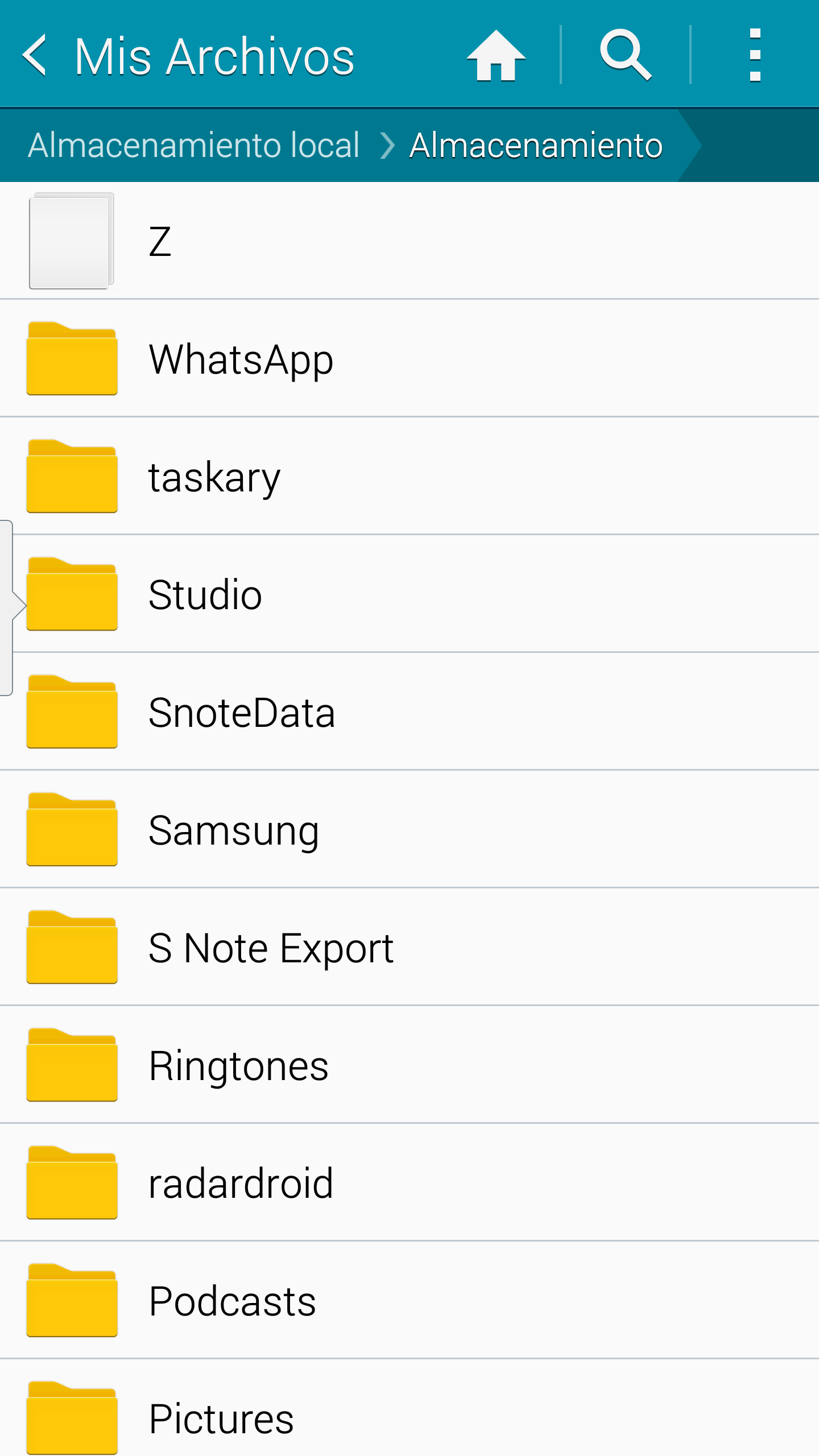
Task: Open the radardroid folder
Action: [x=241, y=1184]
